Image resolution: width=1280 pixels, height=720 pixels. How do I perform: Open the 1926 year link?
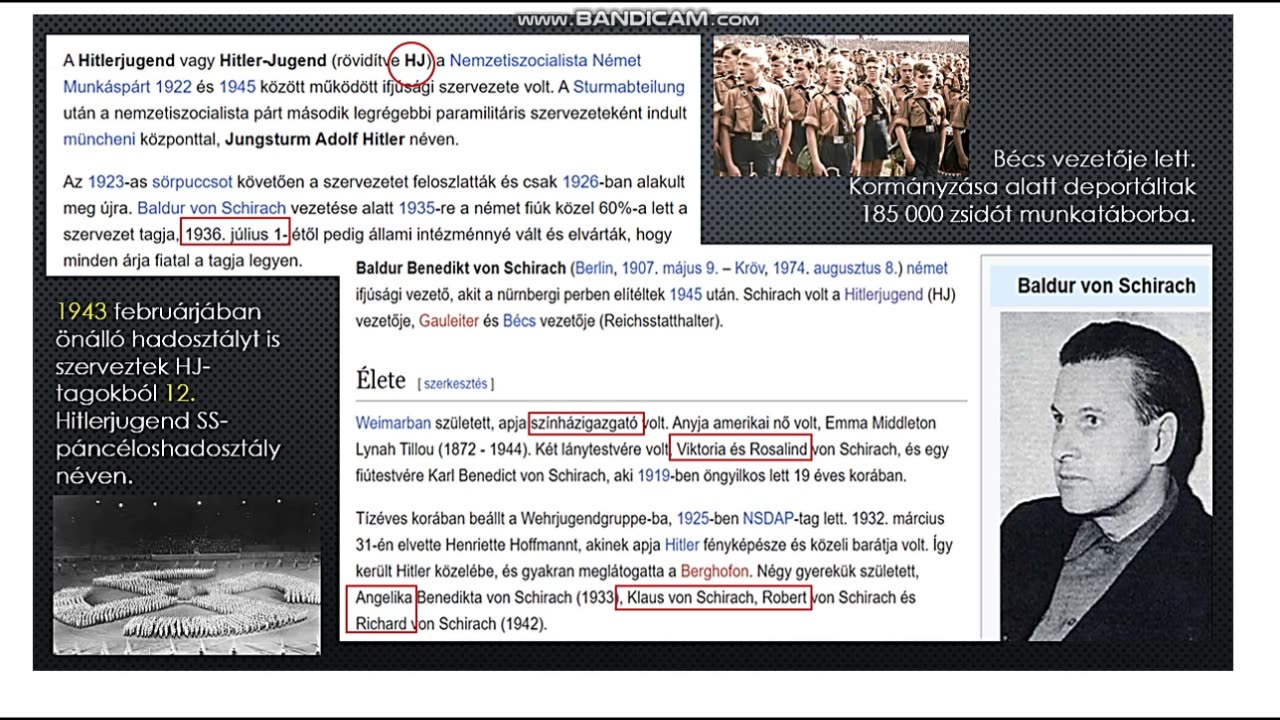(580, 182)
